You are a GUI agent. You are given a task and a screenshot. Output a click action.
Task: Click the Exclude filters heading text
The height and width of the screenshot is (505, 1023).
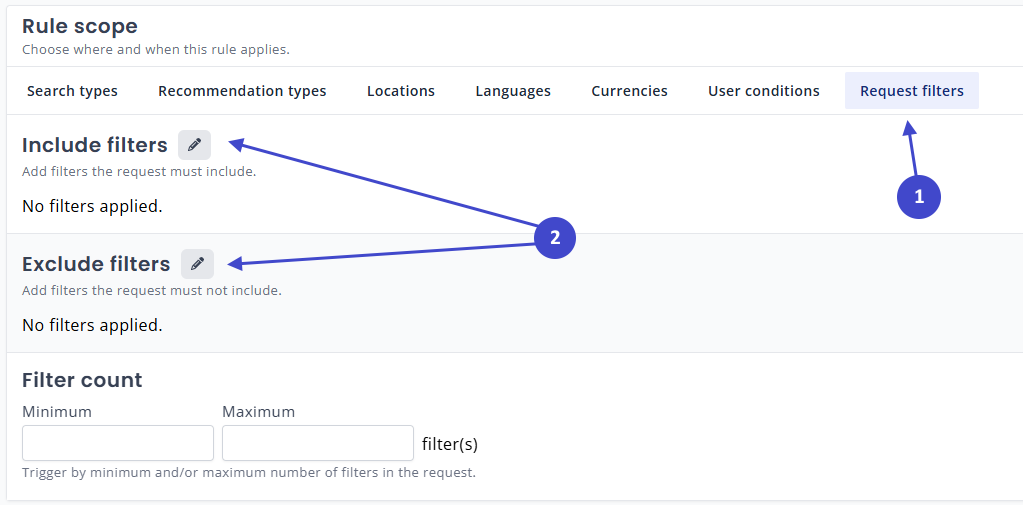pyautogui.click(x=96, y=265)
